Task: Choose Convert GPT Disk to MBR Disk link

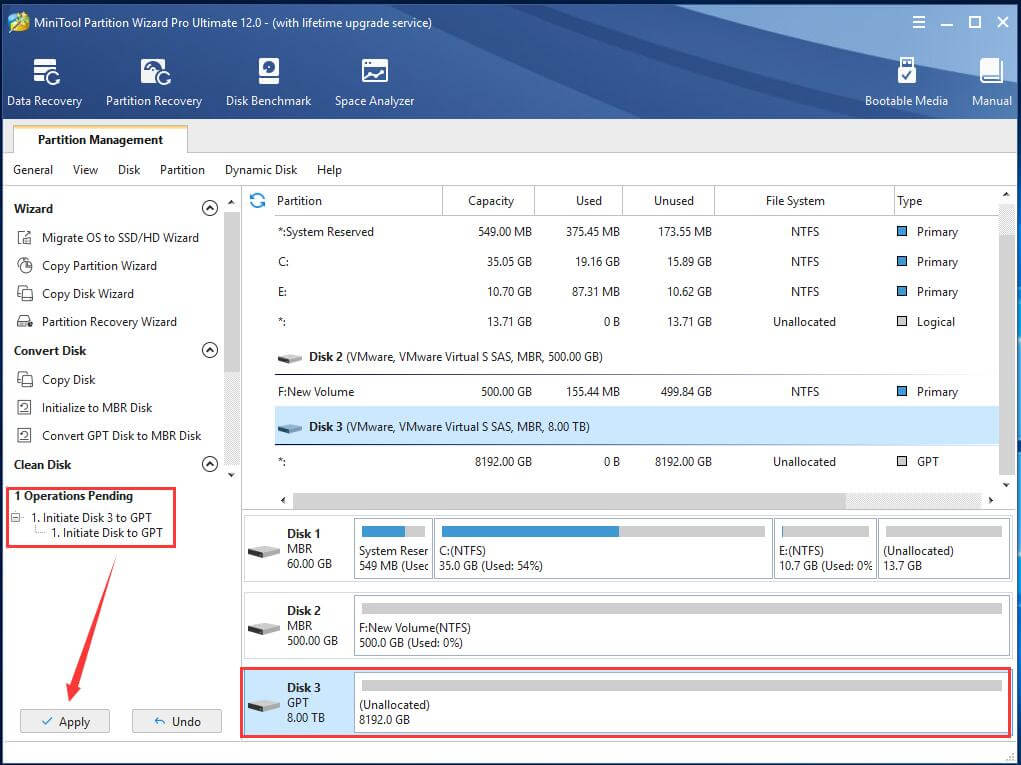Action: point(122,436)
